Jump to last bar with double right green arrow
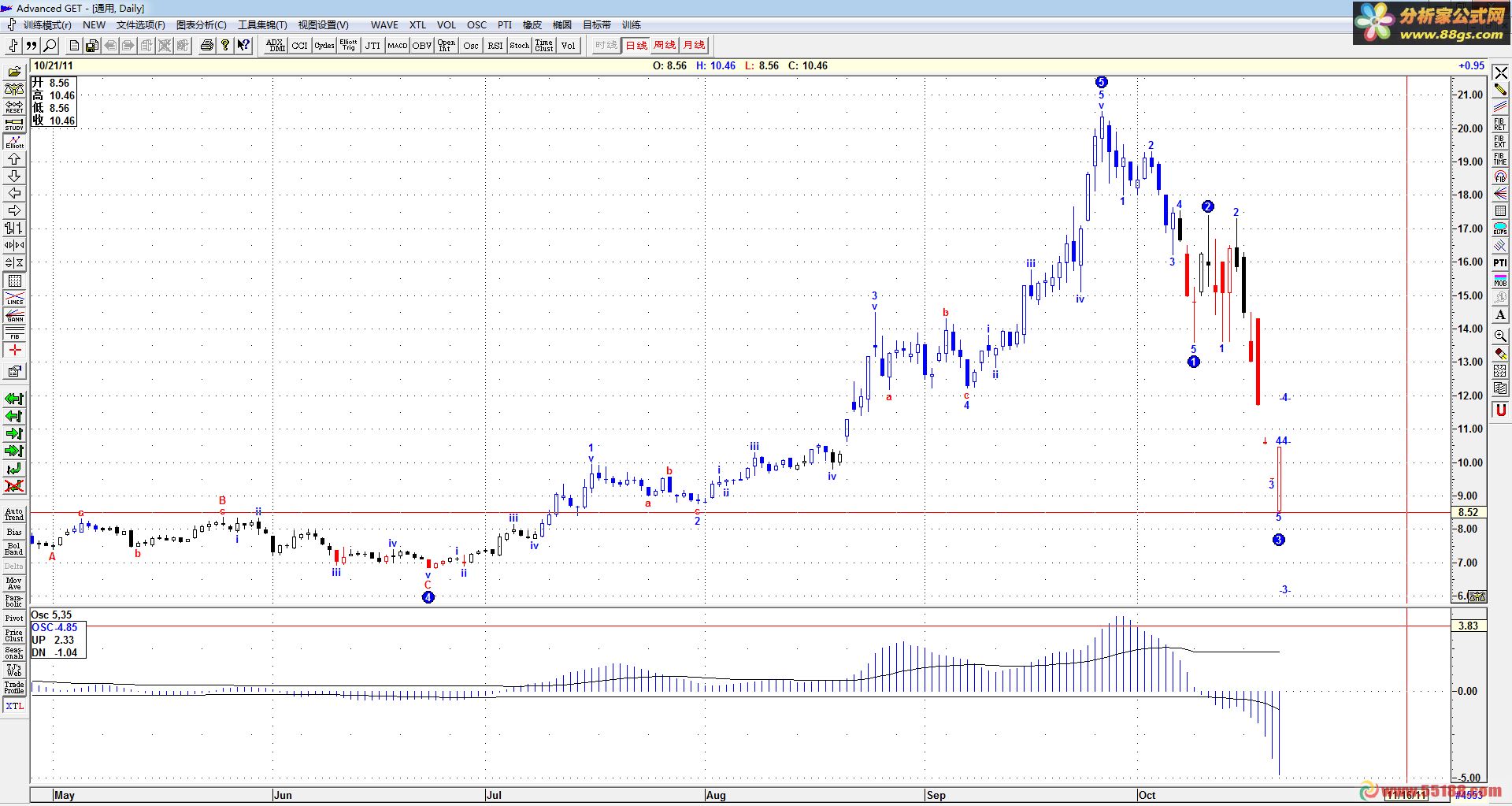Viewport: 1512px width, 806px height. 14,451
